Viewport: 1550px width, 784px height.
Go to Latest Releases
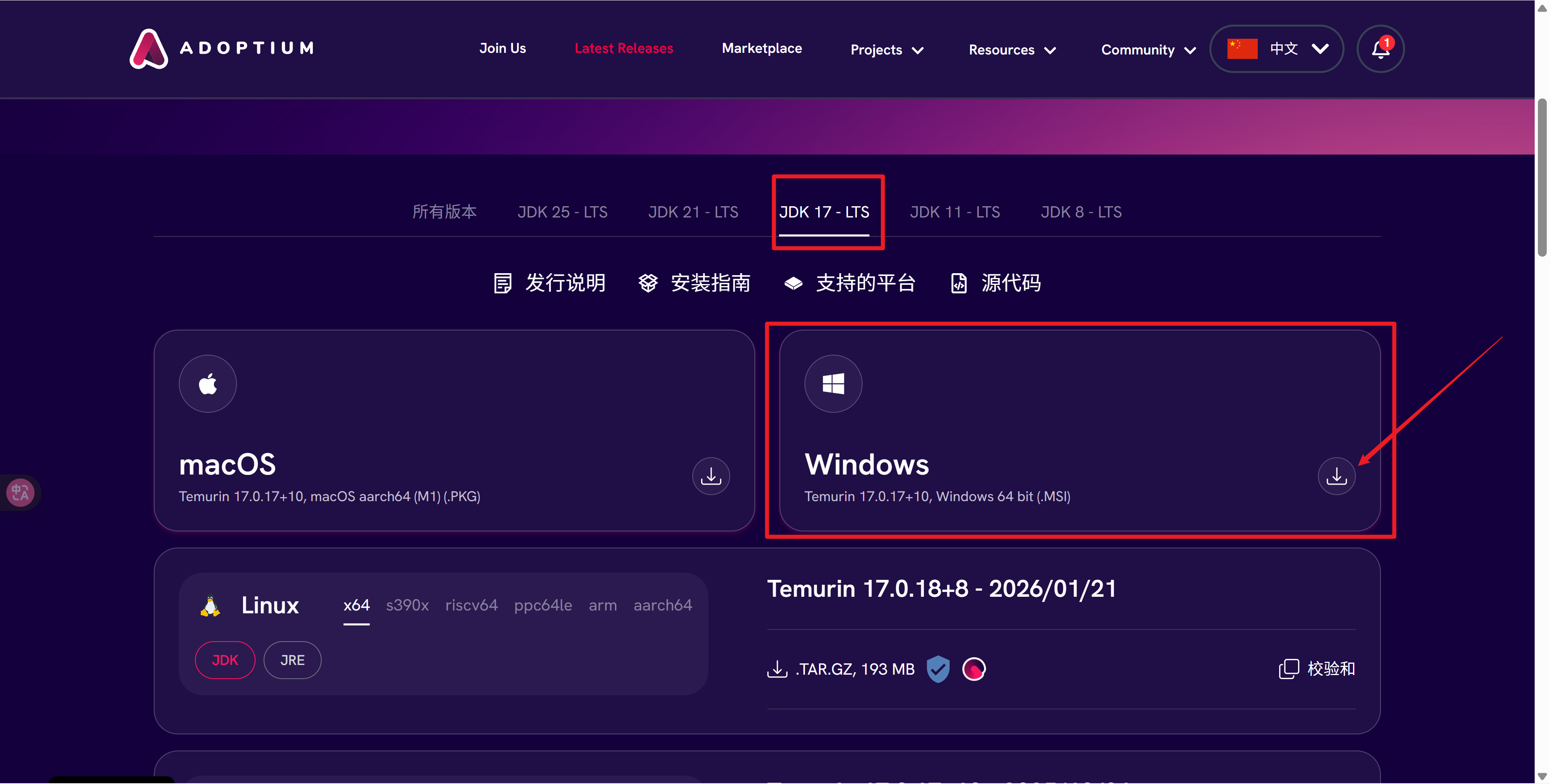point(623,48)
